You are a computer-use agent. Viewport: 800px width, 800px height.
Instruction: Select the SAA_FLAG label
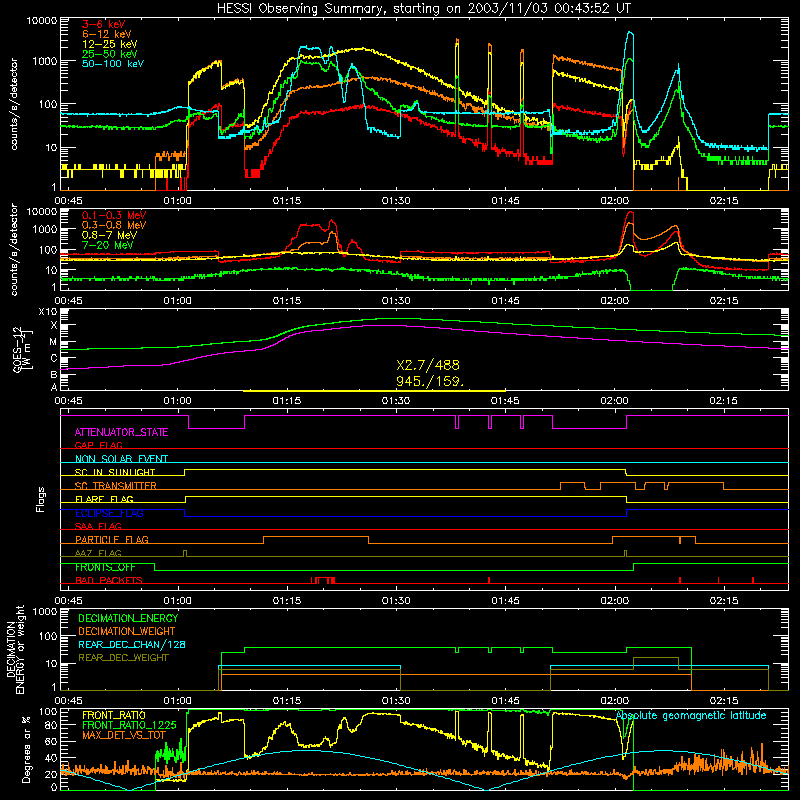[x=98, y=526]
